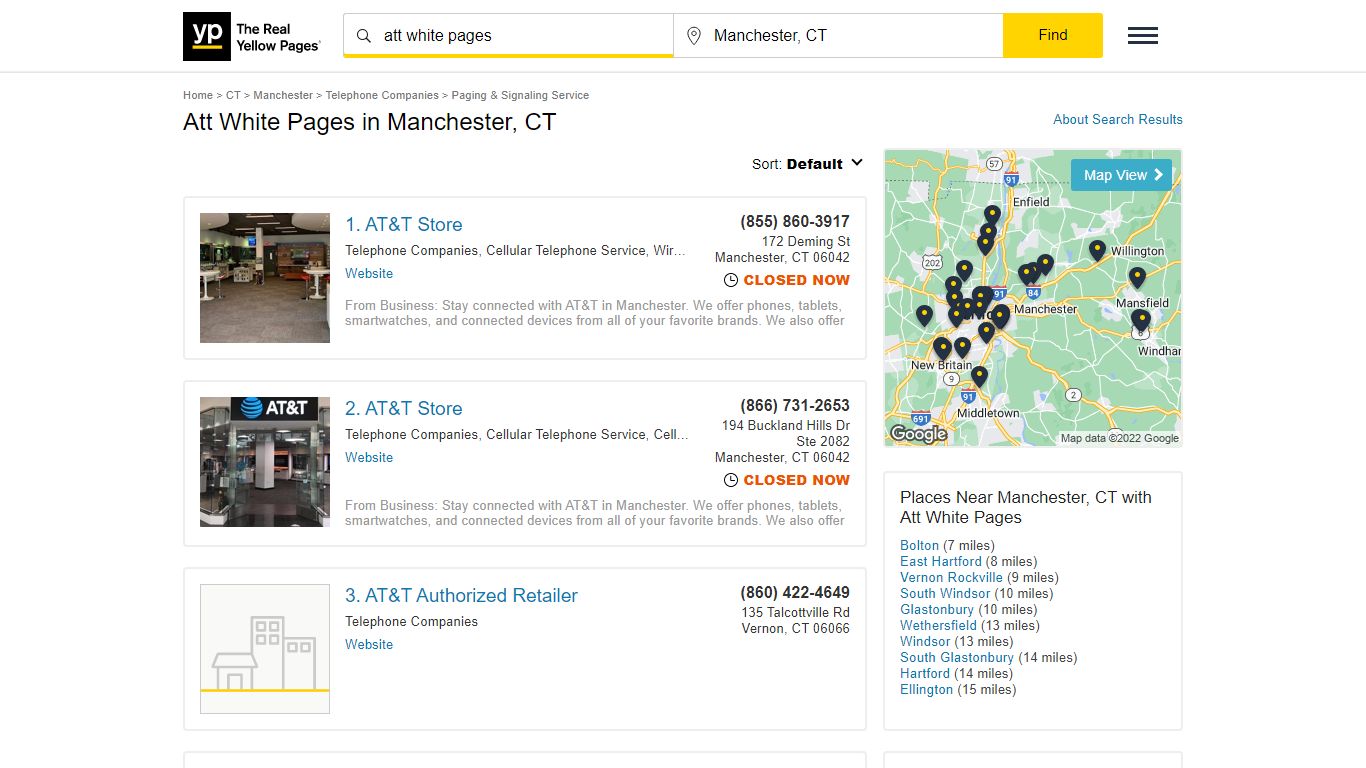
Task: Click the search magnifier icon
Action: (364, 36)
